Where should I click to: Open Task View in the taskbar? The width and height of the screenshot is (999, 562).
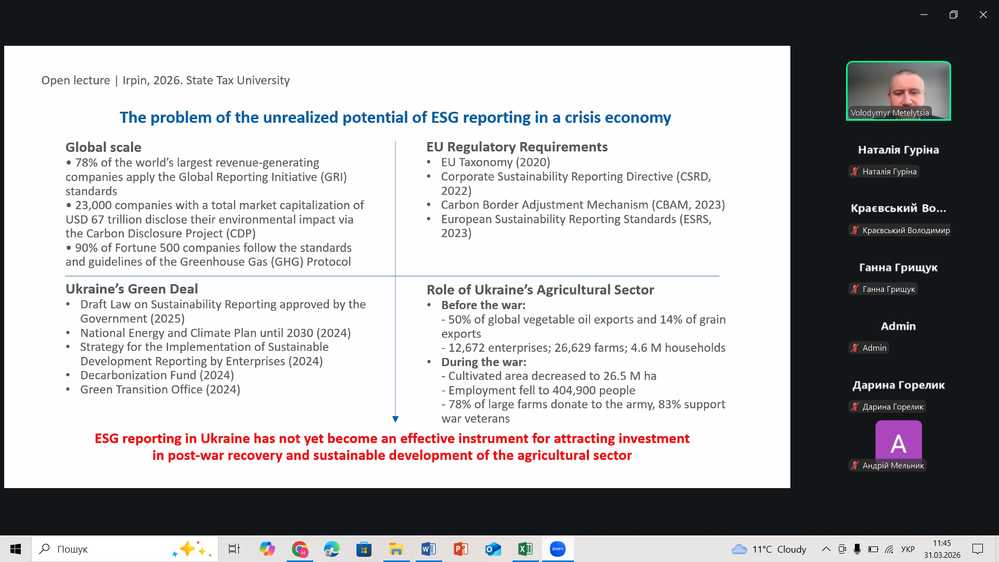pos(234,549)
